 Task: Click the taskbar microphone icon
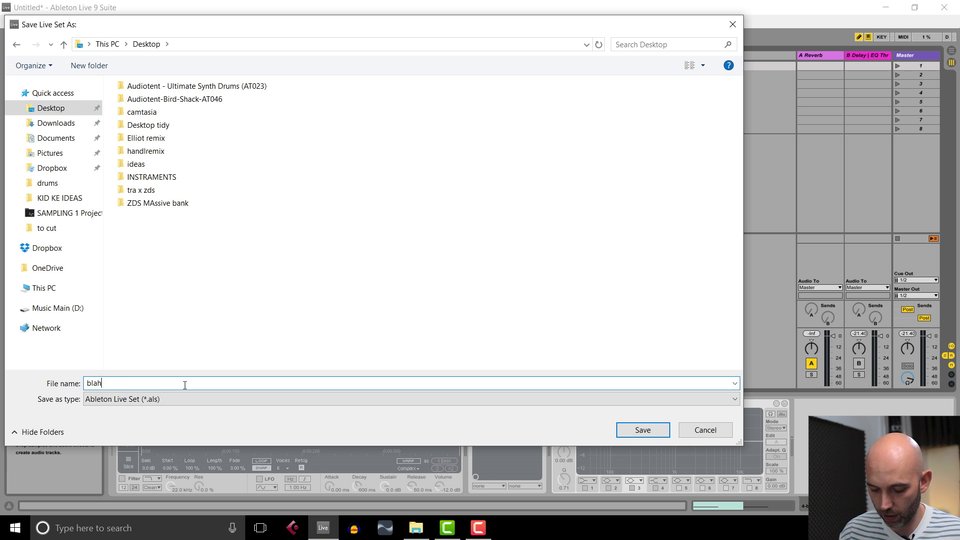tap(232, 528)
